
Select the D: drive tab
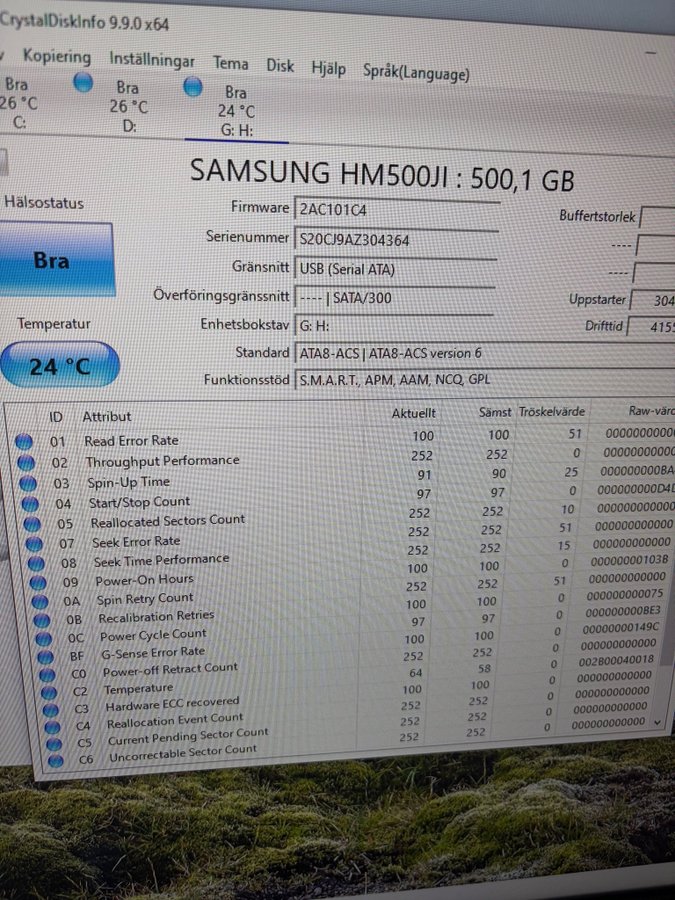(x=129, y=107)
